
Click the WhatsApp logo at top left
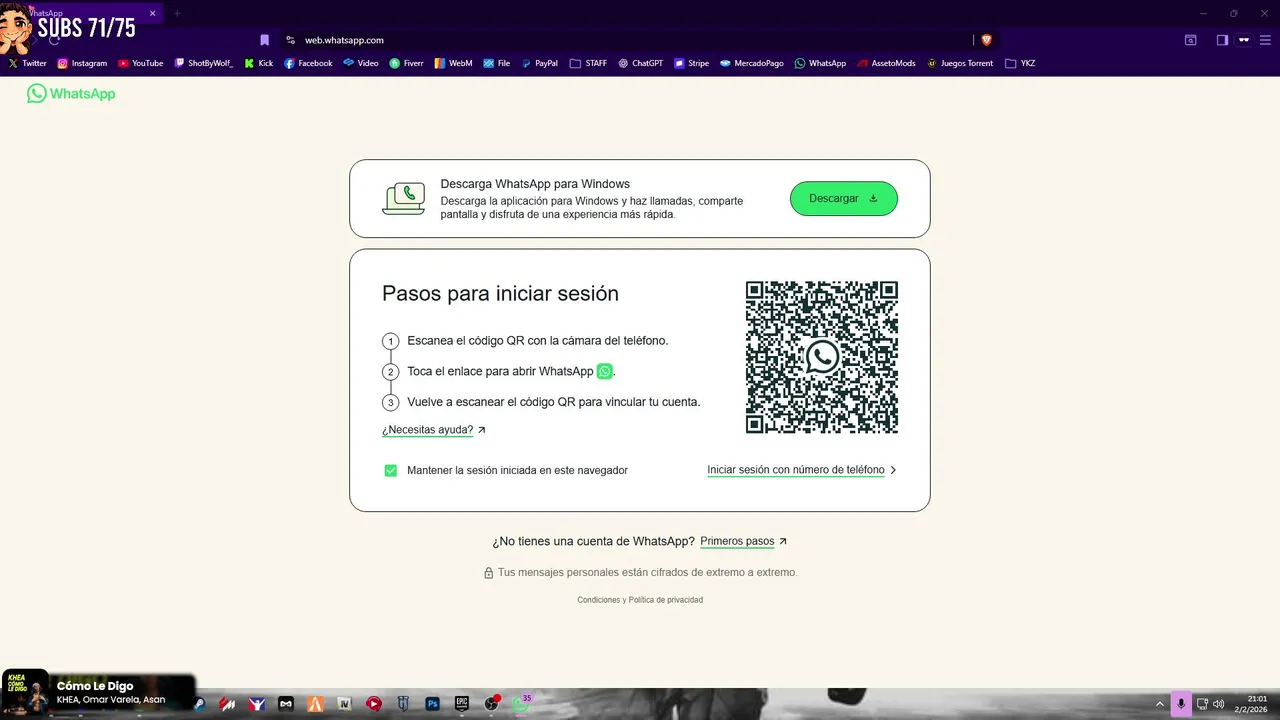tap(71, 93)
